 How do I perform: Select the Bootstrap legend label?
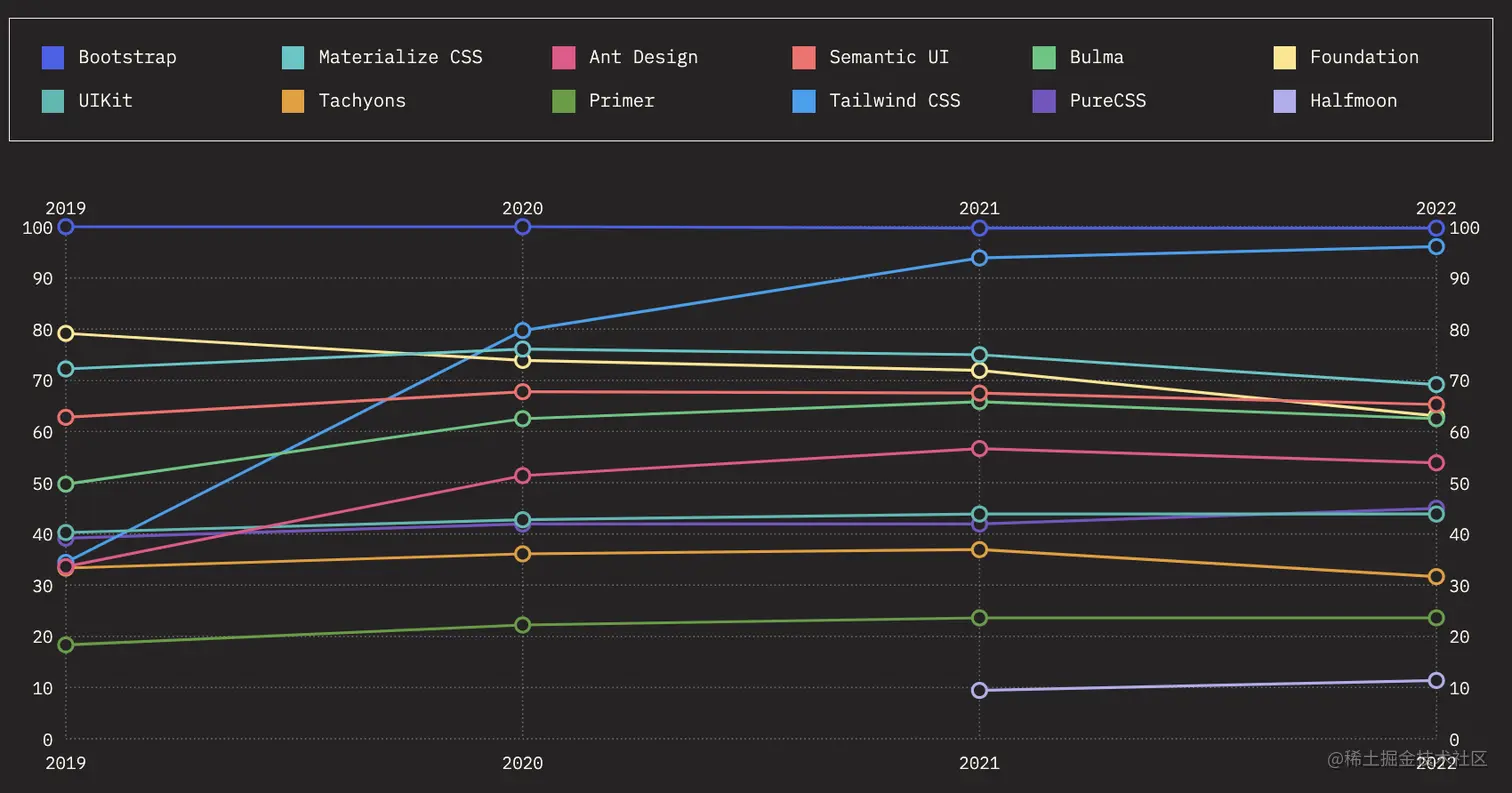click(x=127, y=57)
